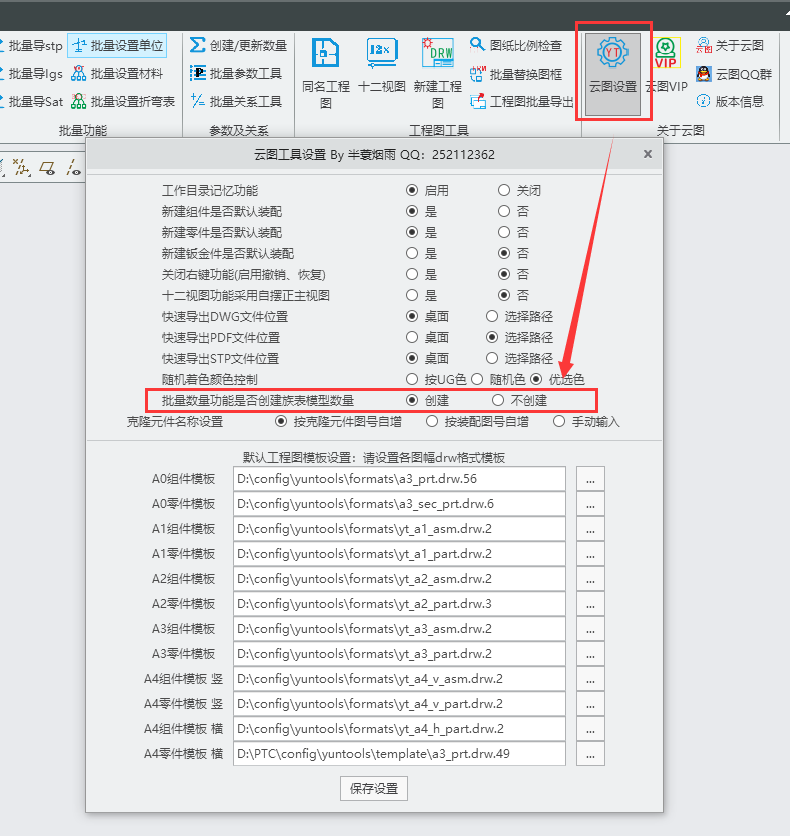Browse for A1组件模板 file

coord(590,529)
